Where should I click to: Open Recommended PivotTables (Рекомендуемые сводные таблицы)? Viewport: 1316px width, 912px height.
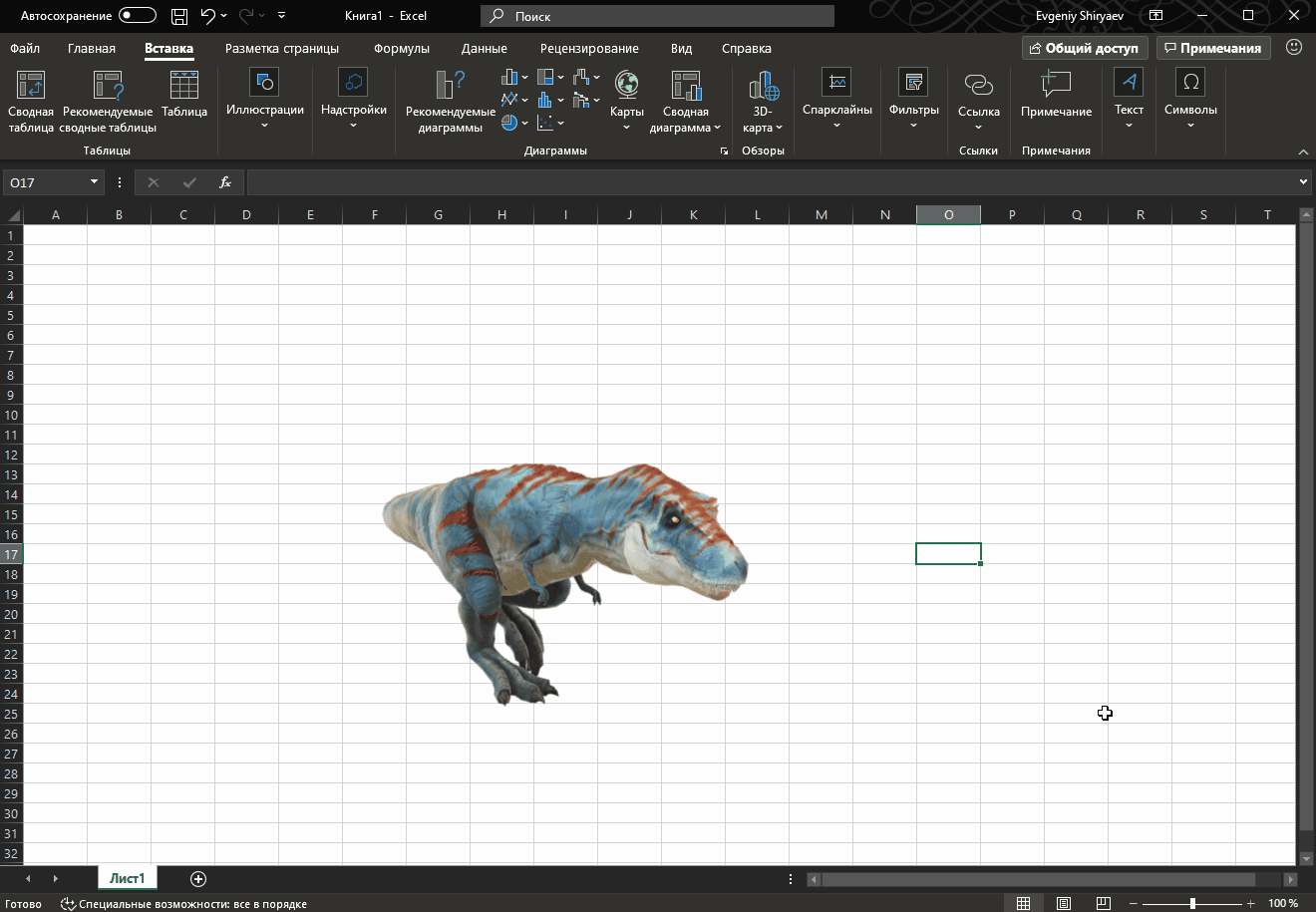tap(108, 102)
